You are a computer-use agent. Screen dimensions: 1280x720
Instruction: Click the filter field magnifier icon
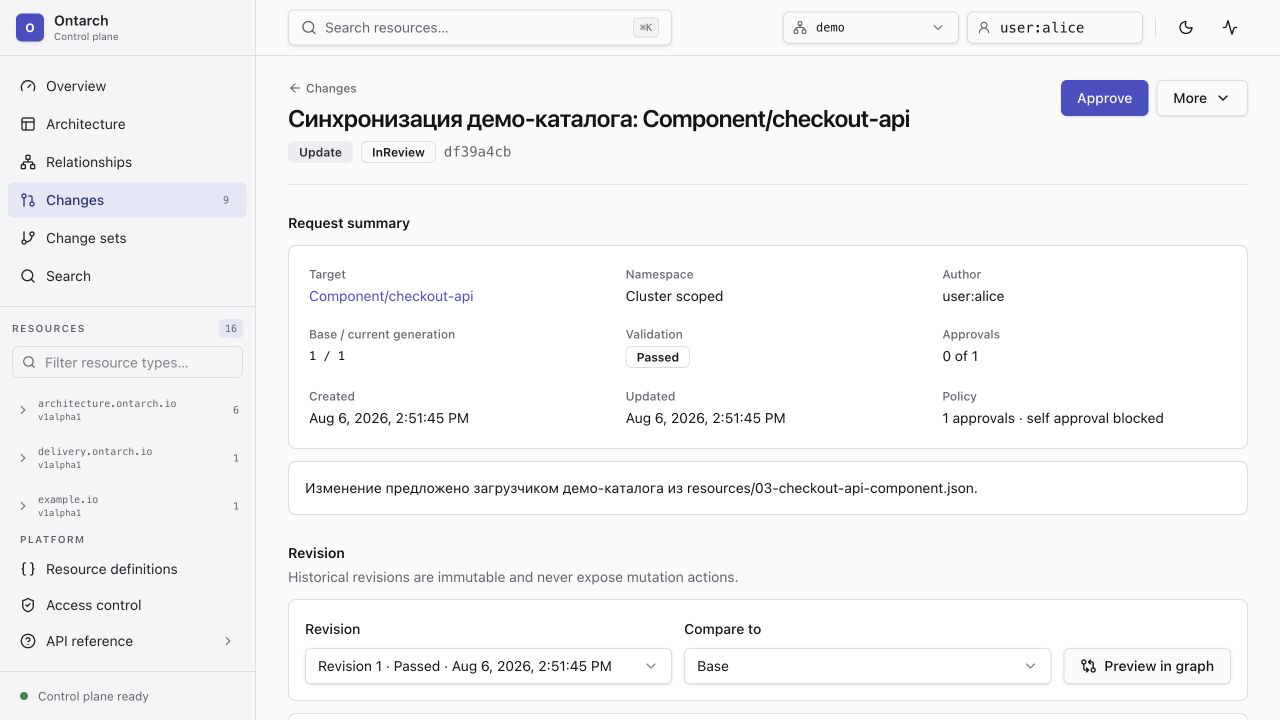coord(29,362)
